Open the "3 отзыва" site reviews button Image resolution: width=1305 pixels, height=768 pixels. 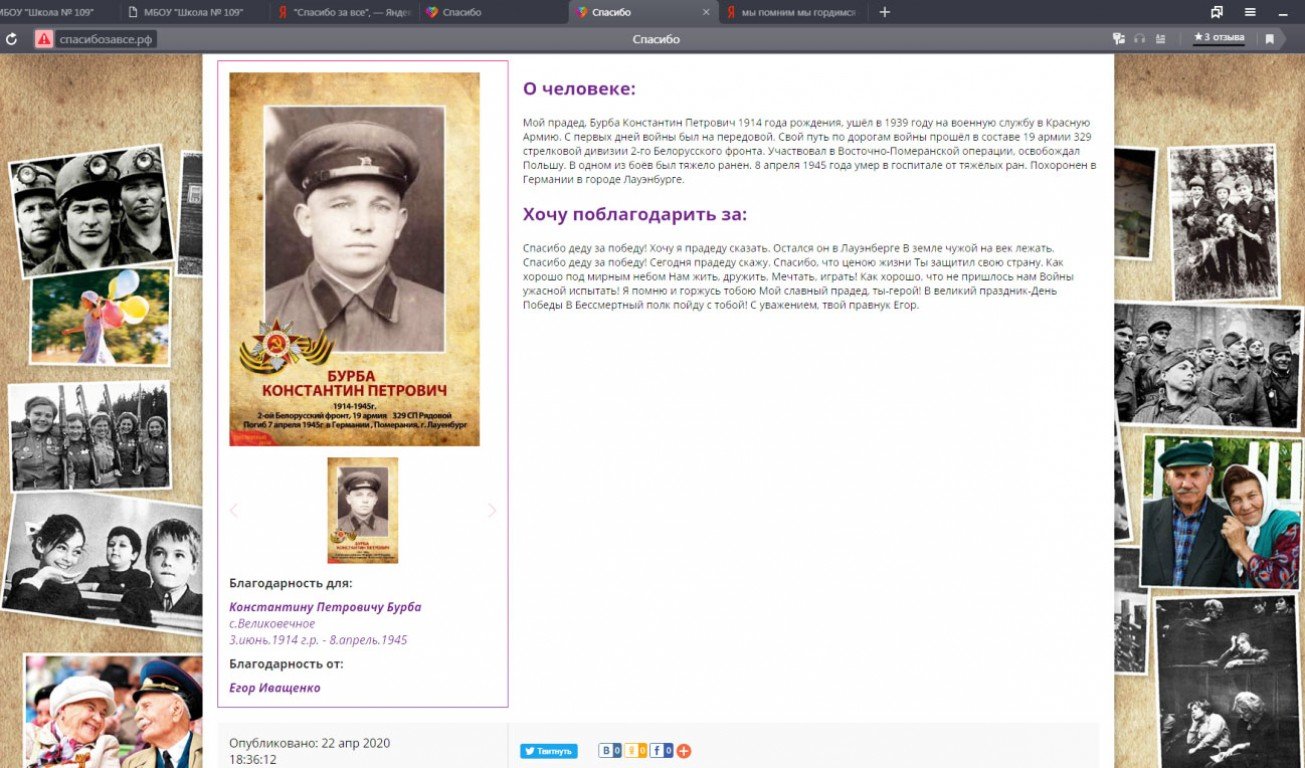pos(1219,38)
